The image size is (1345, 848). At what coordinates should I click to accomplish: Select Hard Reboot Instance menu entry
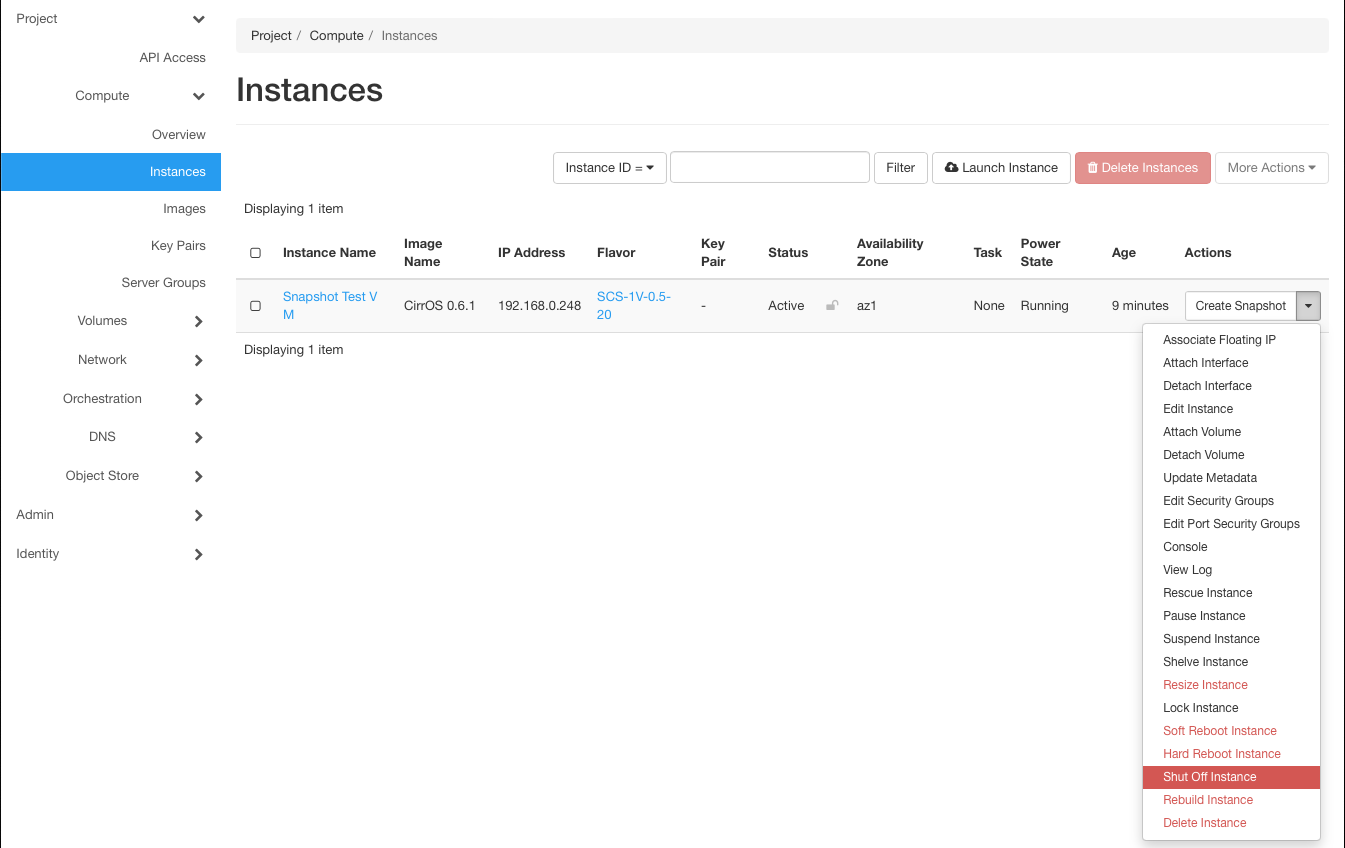tap(1231, 754)
